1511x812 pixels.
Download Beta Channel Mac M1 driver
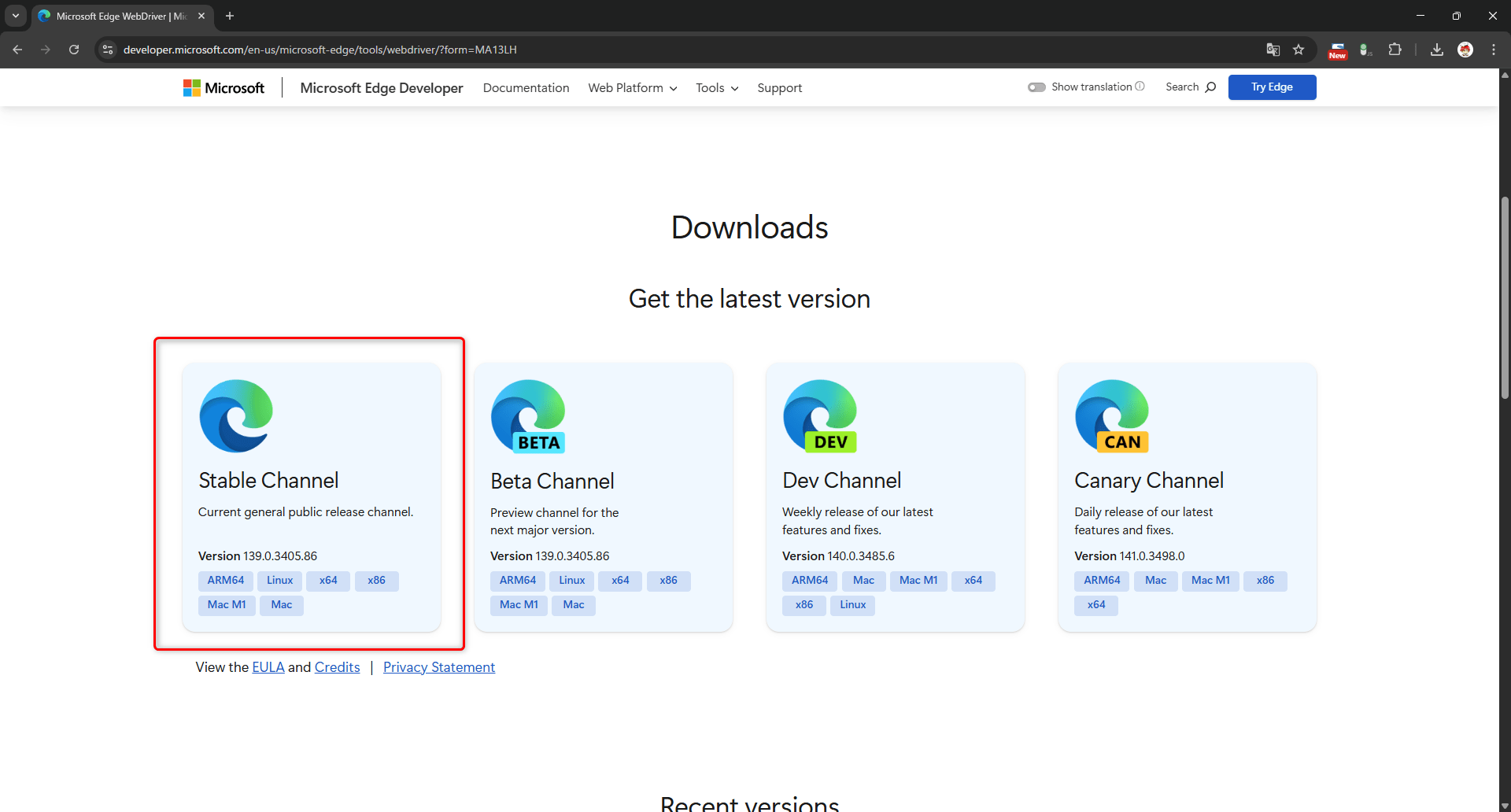click(519, 605)
